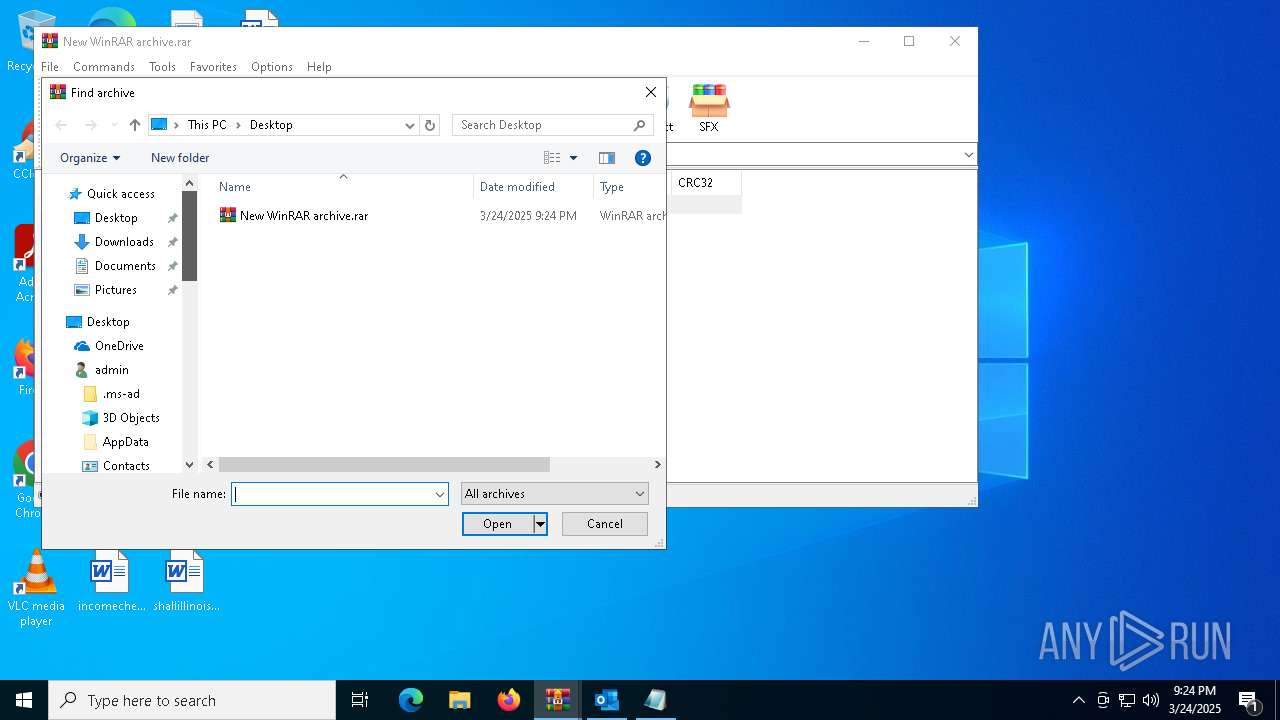Viewport: 1280px width, 720px height.
Task: Open Firefox from the taskbar
Action: pos(509,700)
